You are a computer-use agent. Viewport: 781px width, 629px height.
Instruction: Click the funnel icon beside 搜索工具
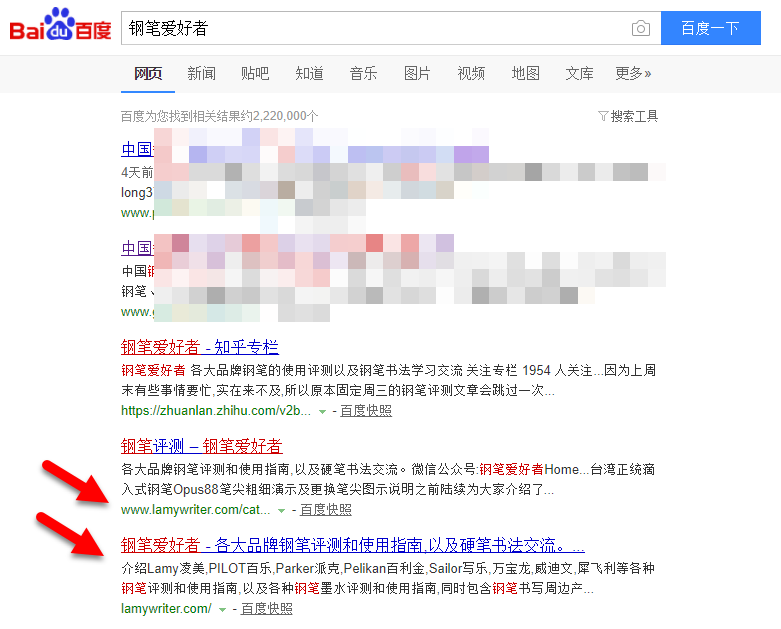603,117
